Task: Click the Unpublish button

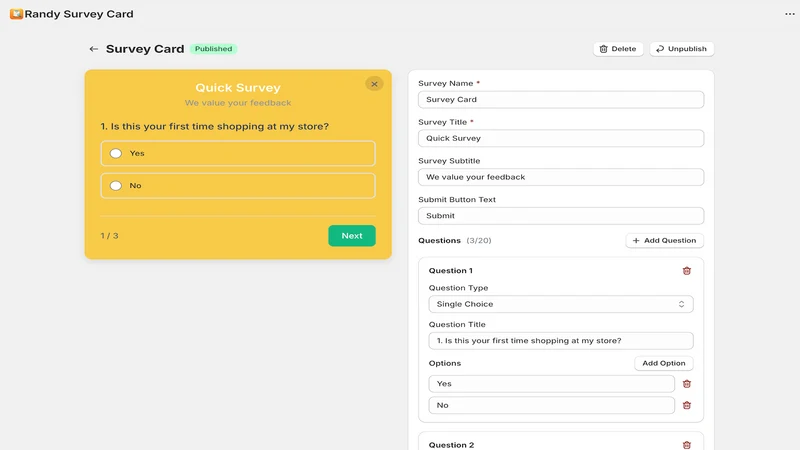Action: click(x=682, y=49)
